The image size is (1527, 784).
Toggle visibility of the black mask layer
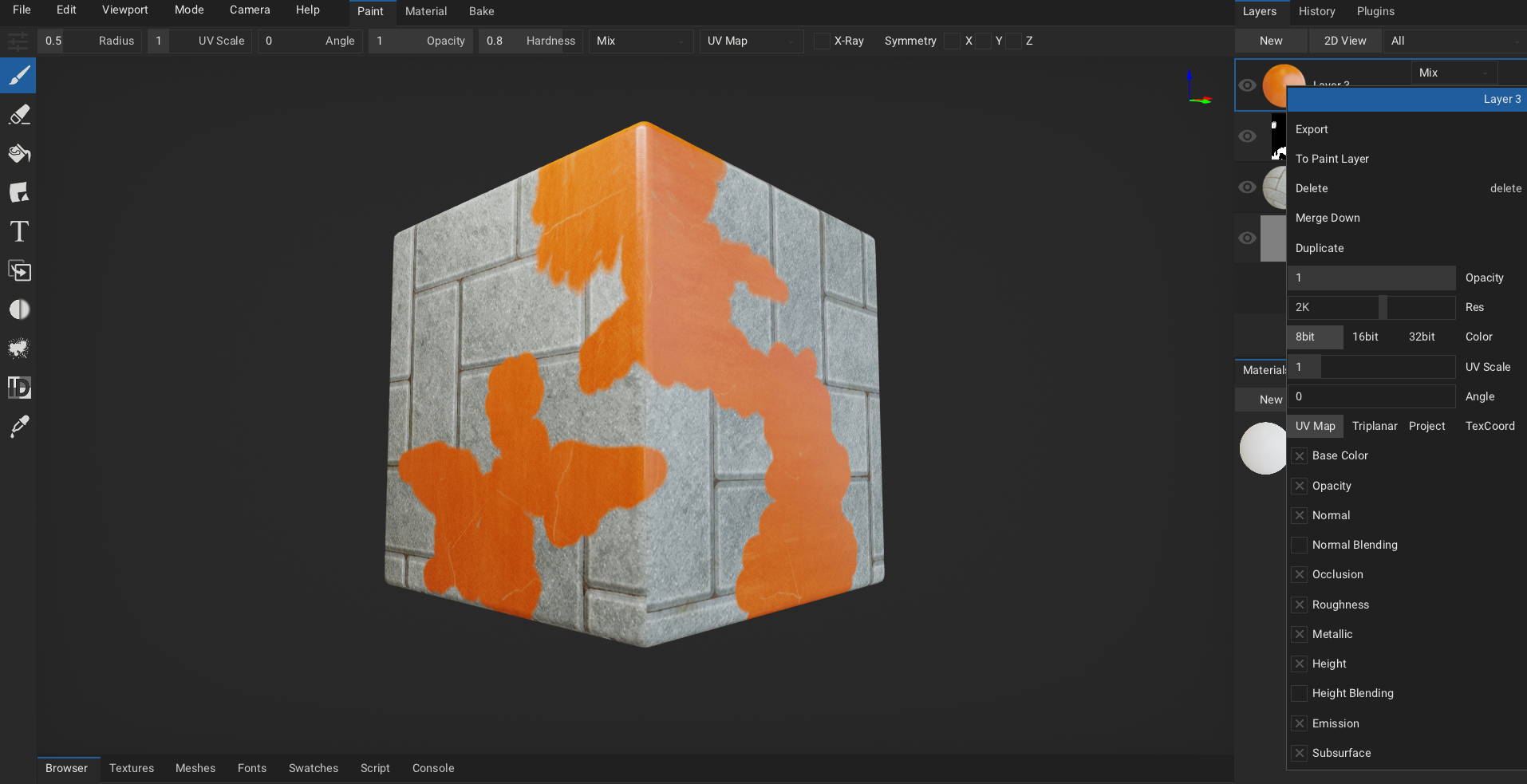(x=1247, y=136)
